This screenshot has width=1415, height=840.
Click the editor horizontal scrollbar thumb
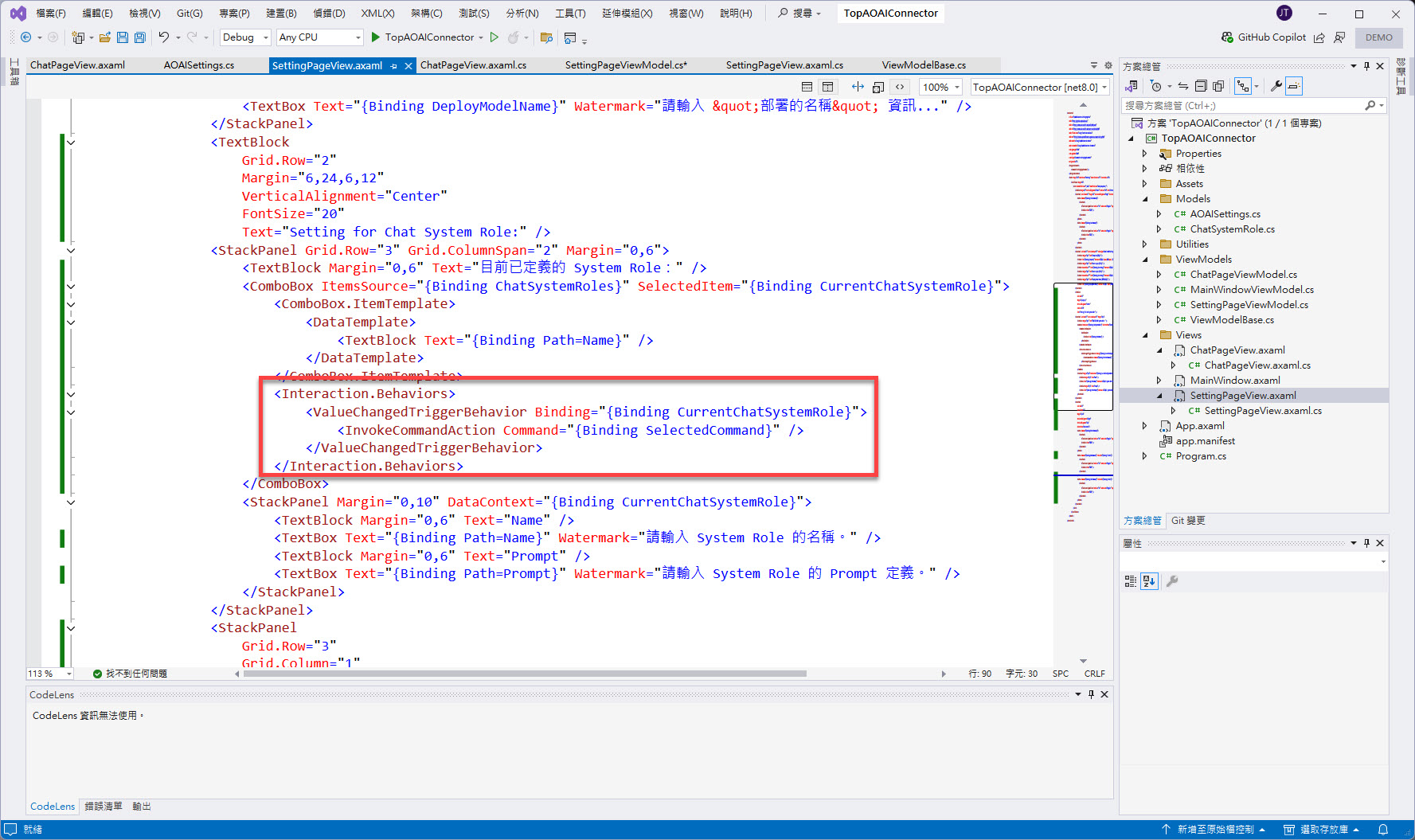(525, 674)
